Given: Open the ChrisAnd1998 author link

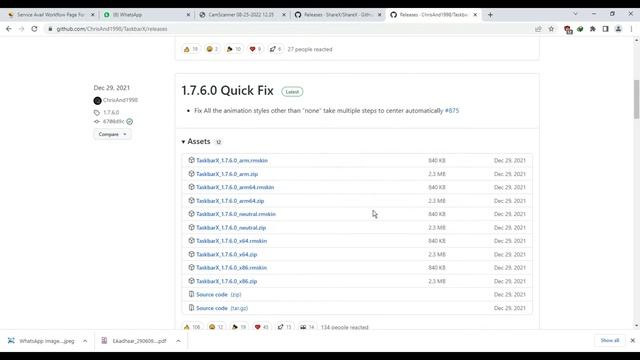Looking at the screenshot, I should tap(120, 100).
